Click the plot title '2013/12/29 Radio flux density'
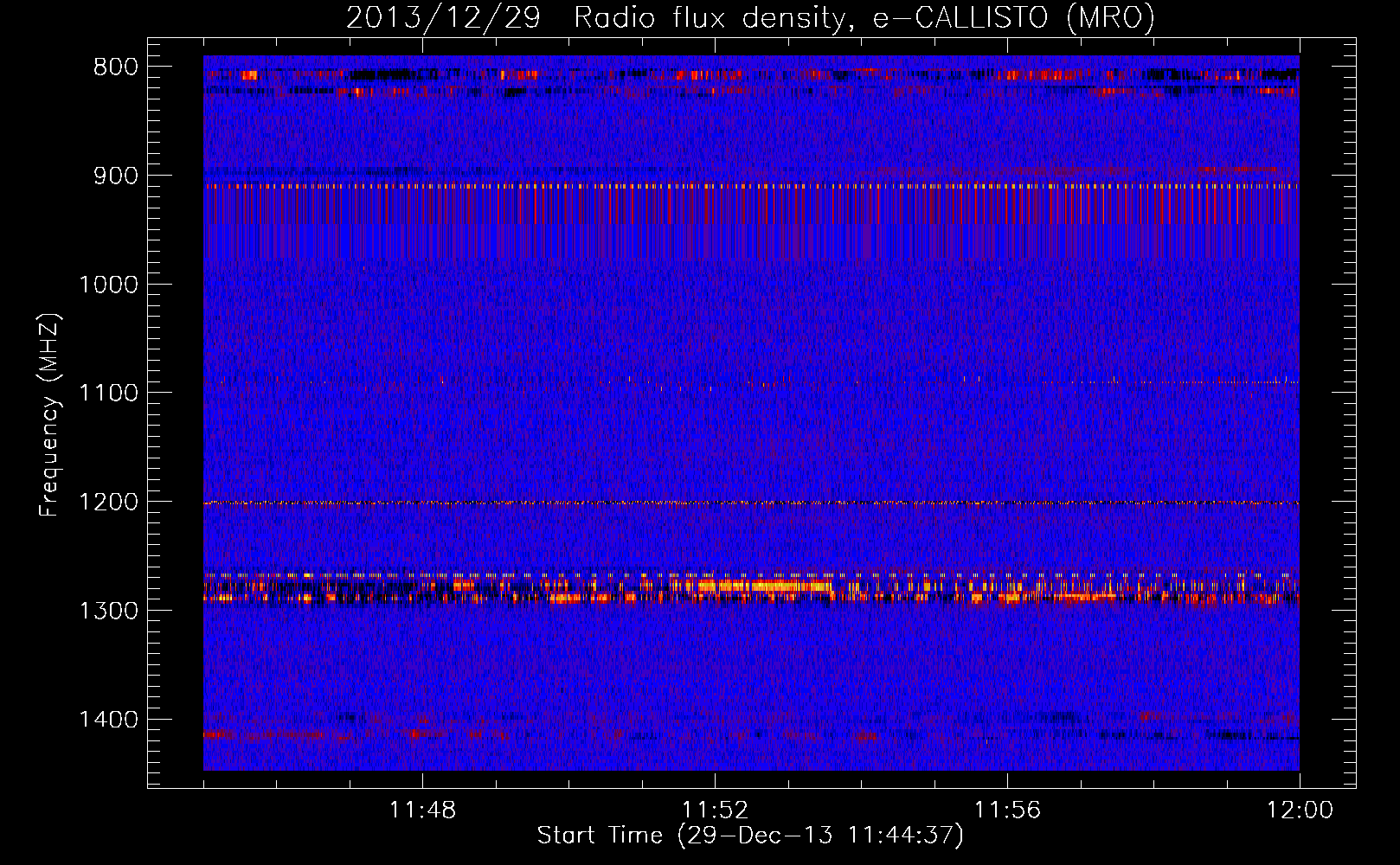 pos(750,17)
